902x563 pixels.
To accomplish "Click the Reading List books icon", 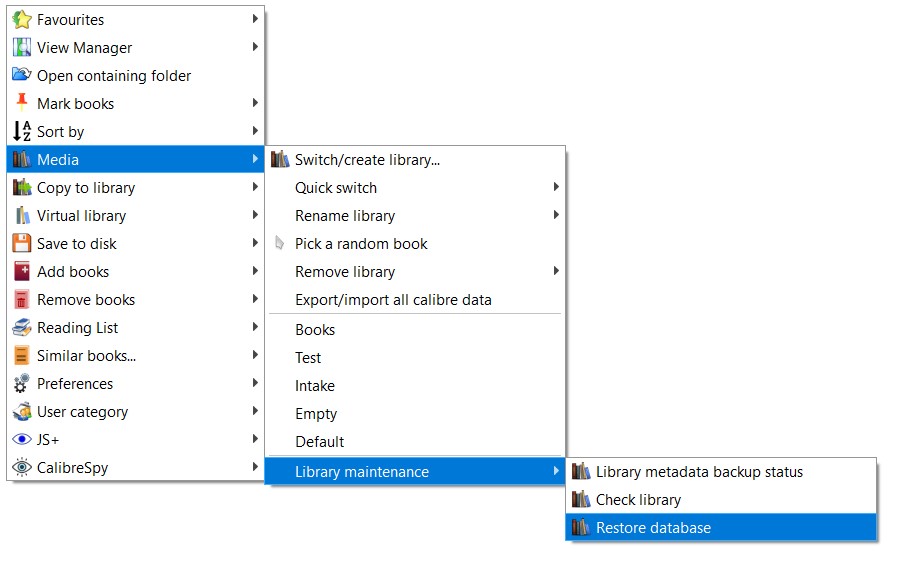I will pos(22,327).
